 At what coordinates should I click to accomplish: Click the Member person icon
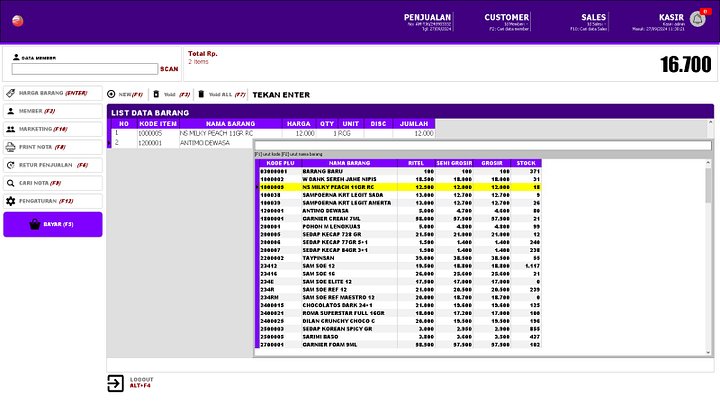[11, 111]
